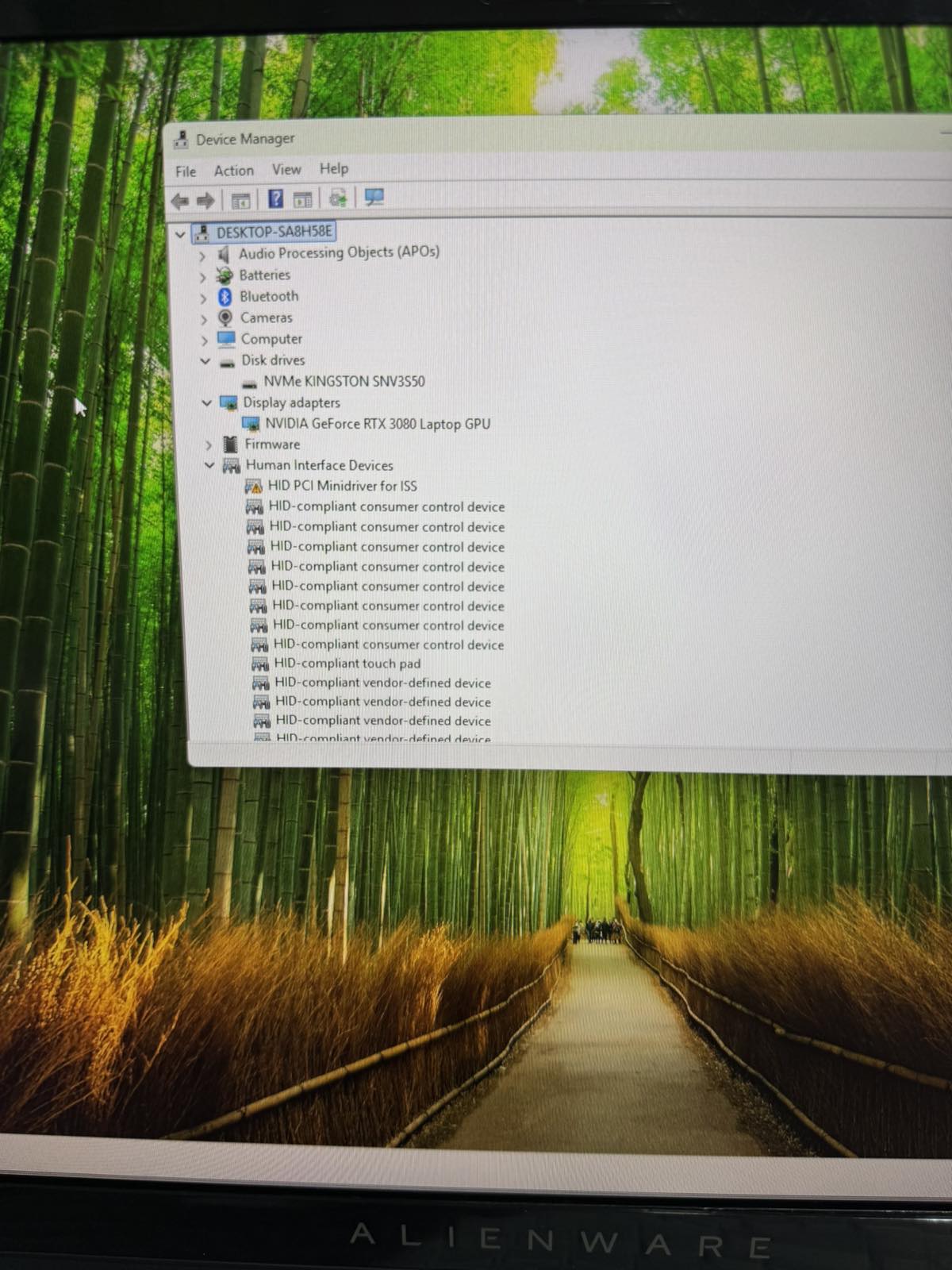952x1270 pixels.
Task: Click the Back arrow toolbar icon
Action: point(180,201)
